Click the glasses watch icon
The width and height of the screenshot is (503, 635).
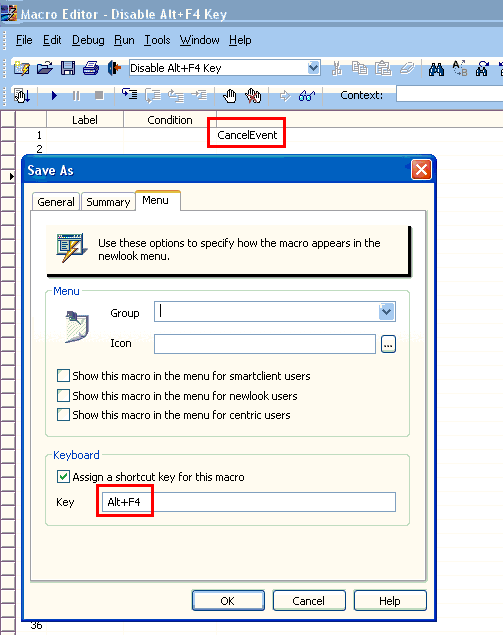click(307, 96)
